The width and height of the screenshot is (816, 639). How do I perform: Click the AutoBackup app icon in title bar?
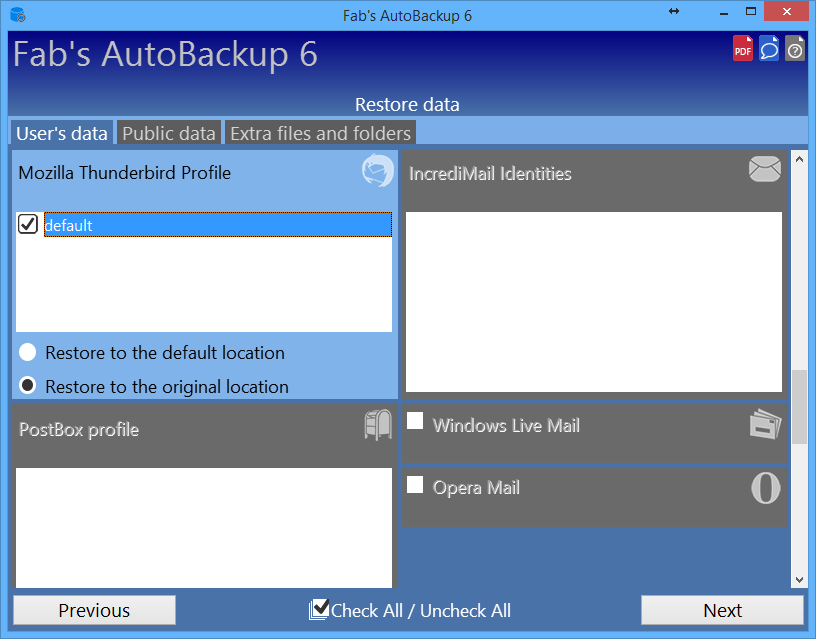point(18,15)
